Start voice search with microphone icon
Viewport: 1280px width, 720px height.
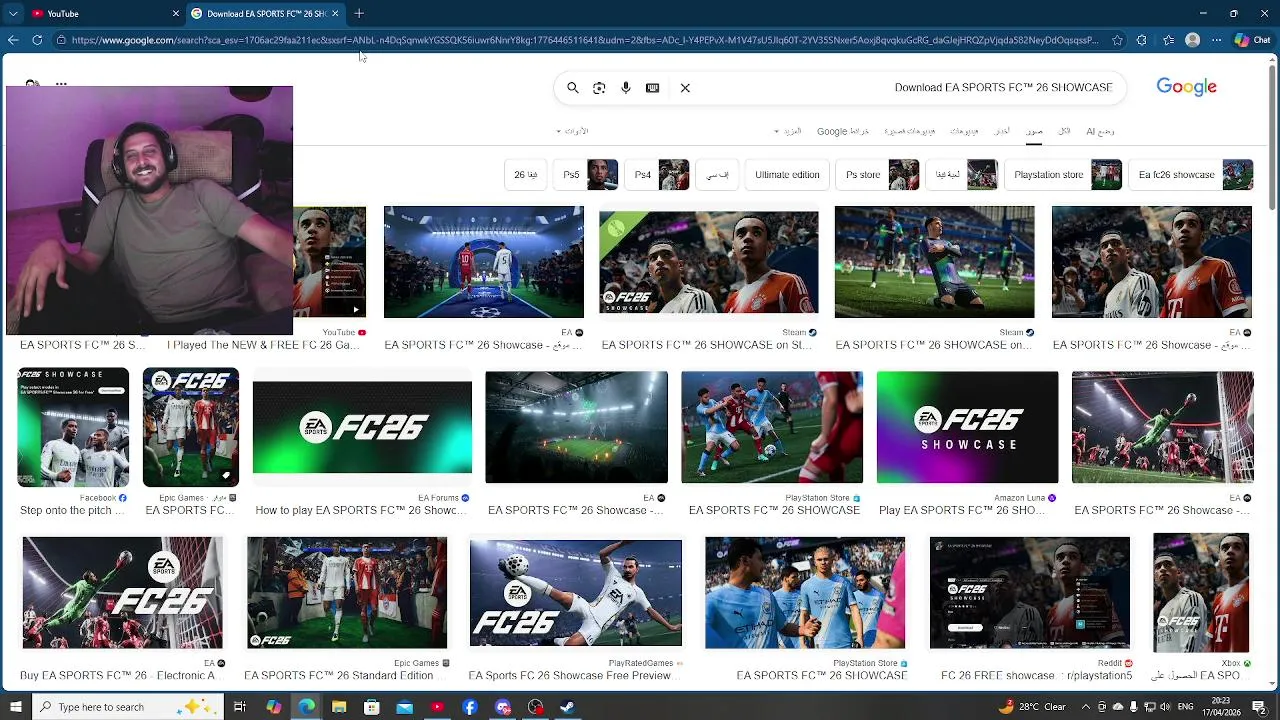tap(626, 88)
